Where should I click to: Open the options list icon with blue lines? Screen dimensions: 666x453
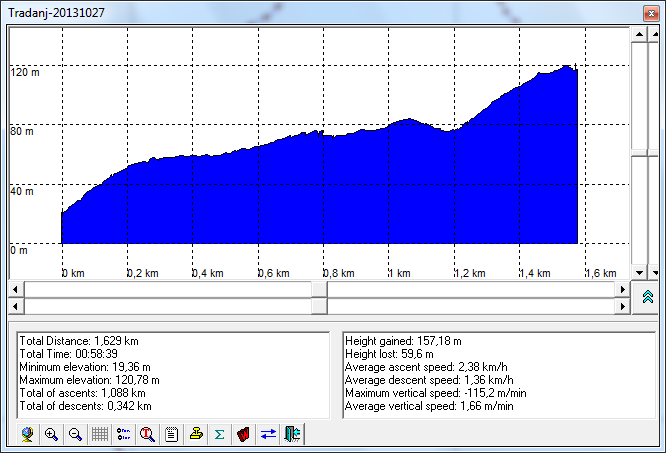pyautogui.click(x=124, y=434)
